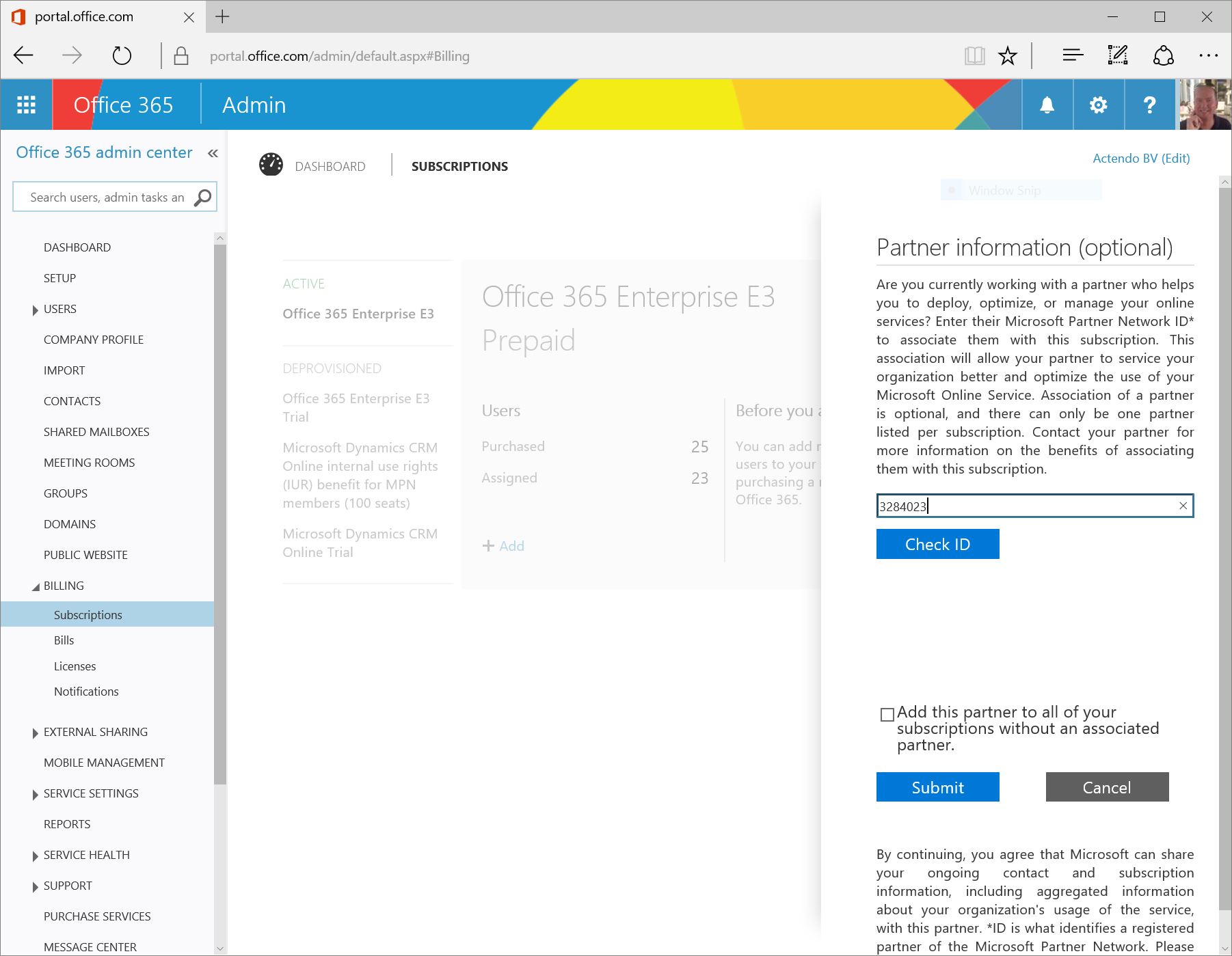Image resolution: width=1232 pixels, height=956 pixels.
Task: Expand SERVICE HEALTH navigation group
Action: 35,856
